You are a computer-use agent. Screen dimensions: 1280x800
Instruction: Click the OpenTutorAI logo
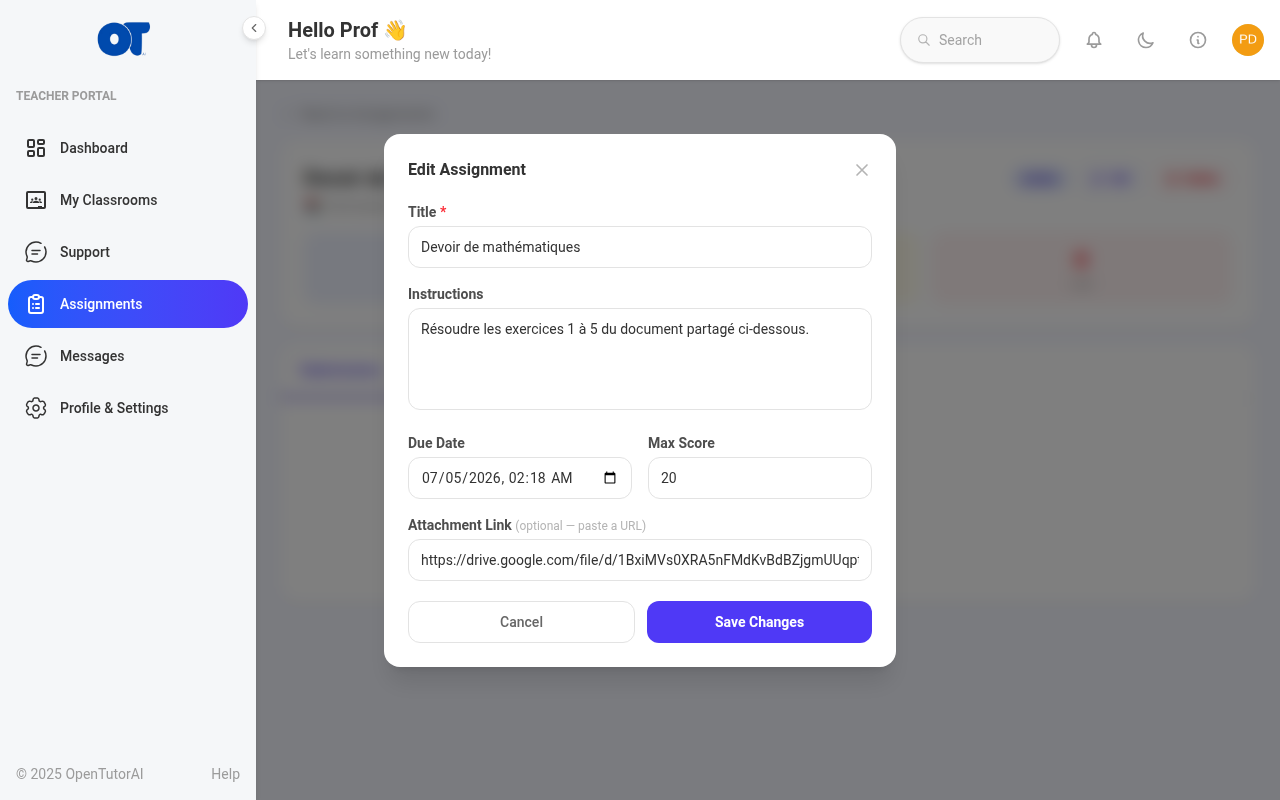[124, 39]
